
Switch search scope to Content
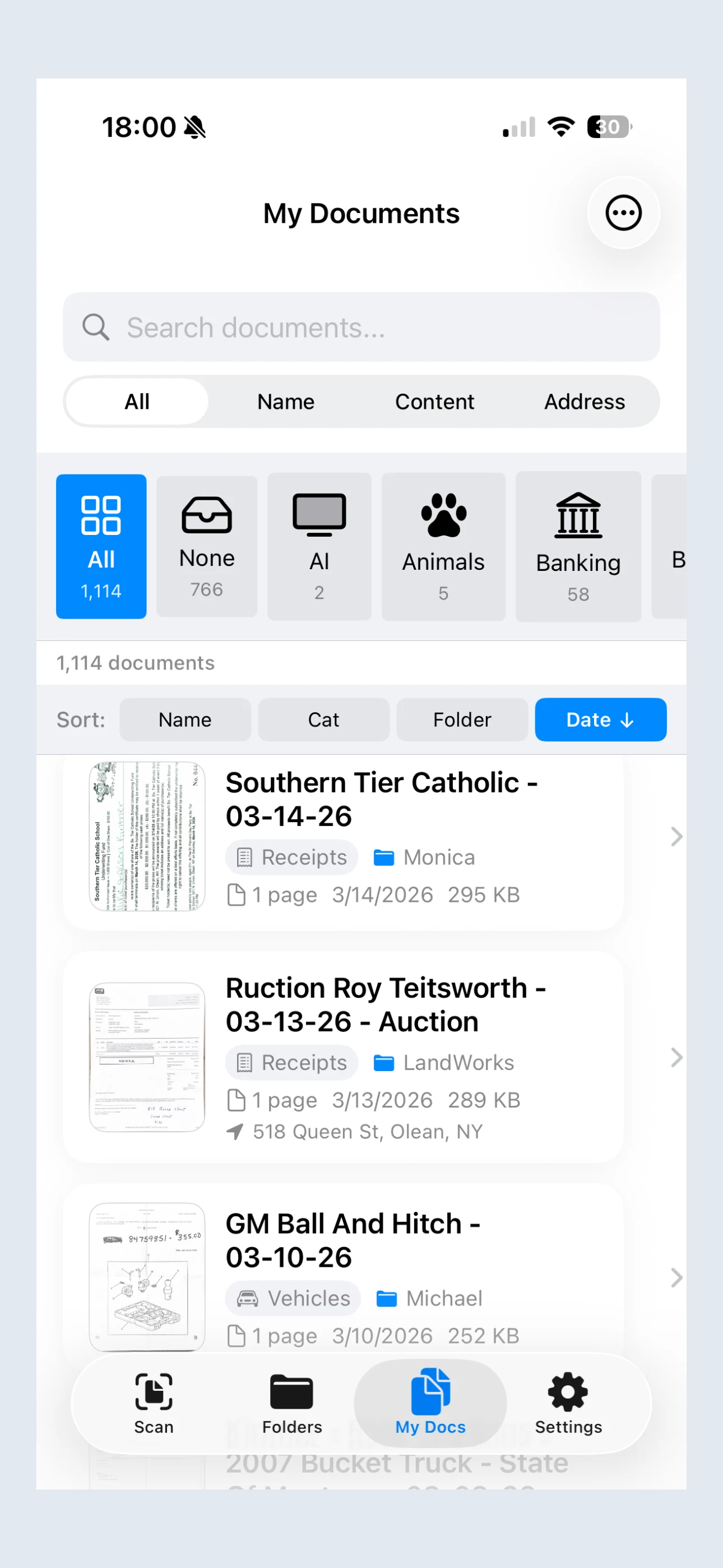[434, 402]
